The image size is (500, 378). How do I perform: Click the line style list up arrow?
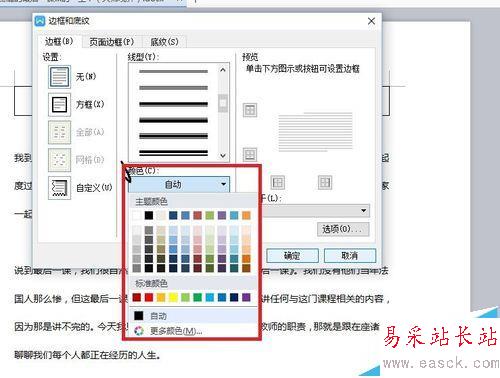[223, 70]
